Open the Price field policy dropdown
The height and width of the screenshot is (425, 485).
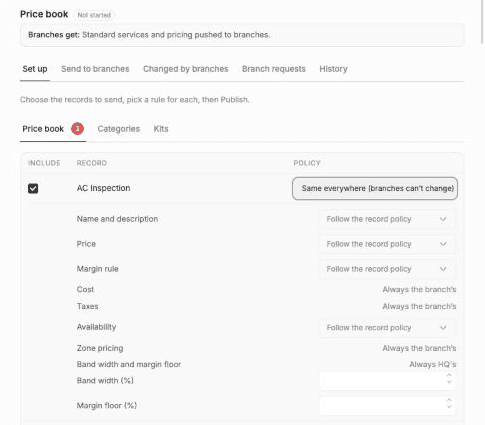click(387, 244)
